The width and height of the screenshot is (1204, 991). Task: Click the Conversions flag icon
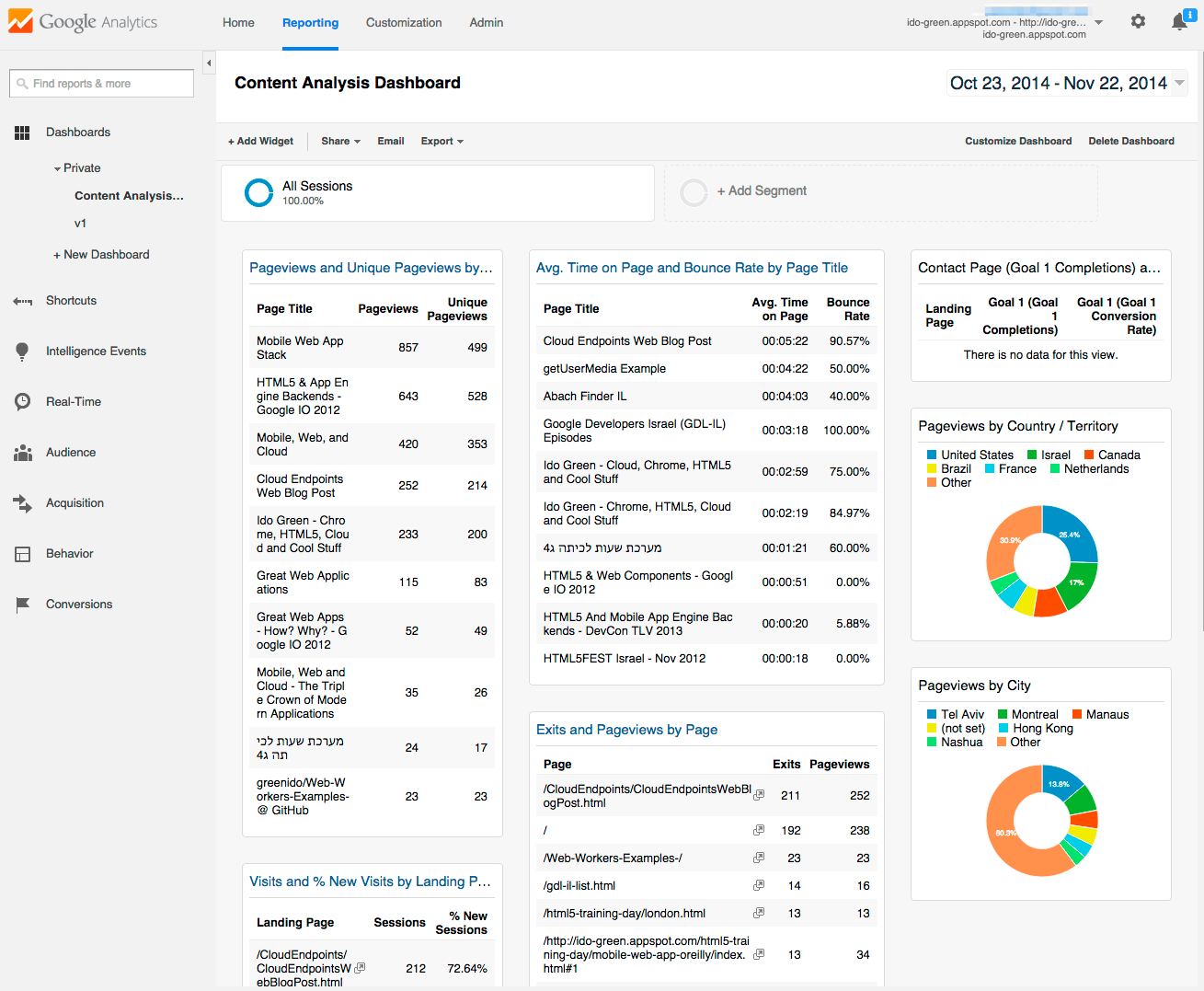22,605
